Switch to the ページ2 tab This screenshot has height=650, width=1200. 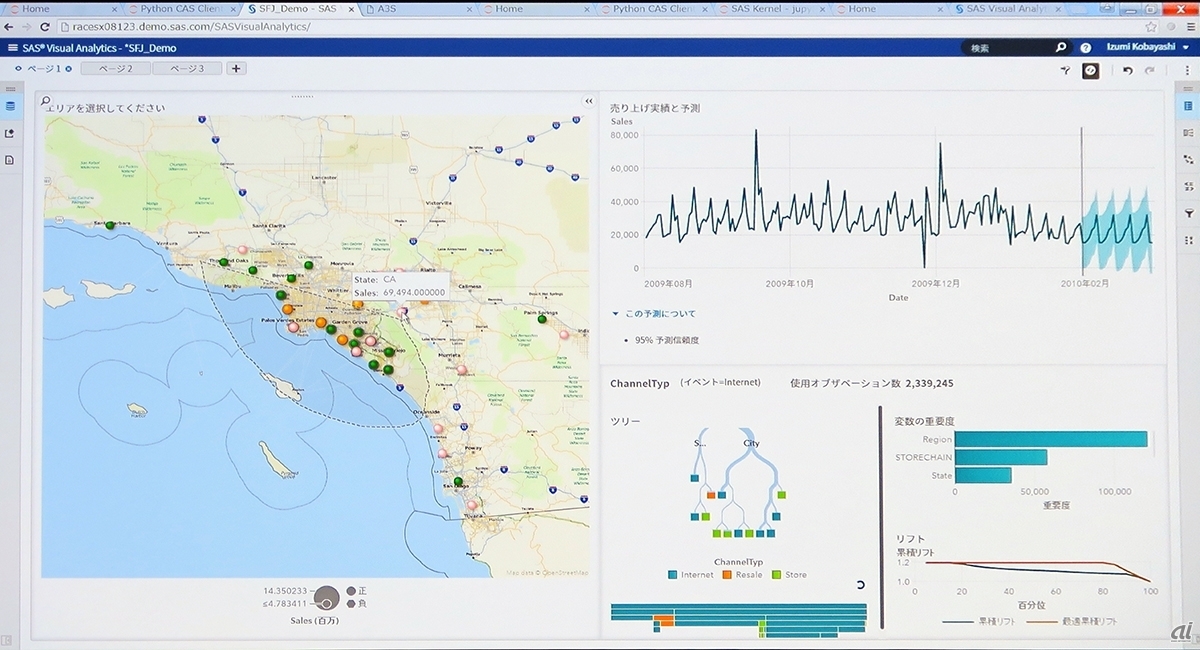click(x=114, y=69)
